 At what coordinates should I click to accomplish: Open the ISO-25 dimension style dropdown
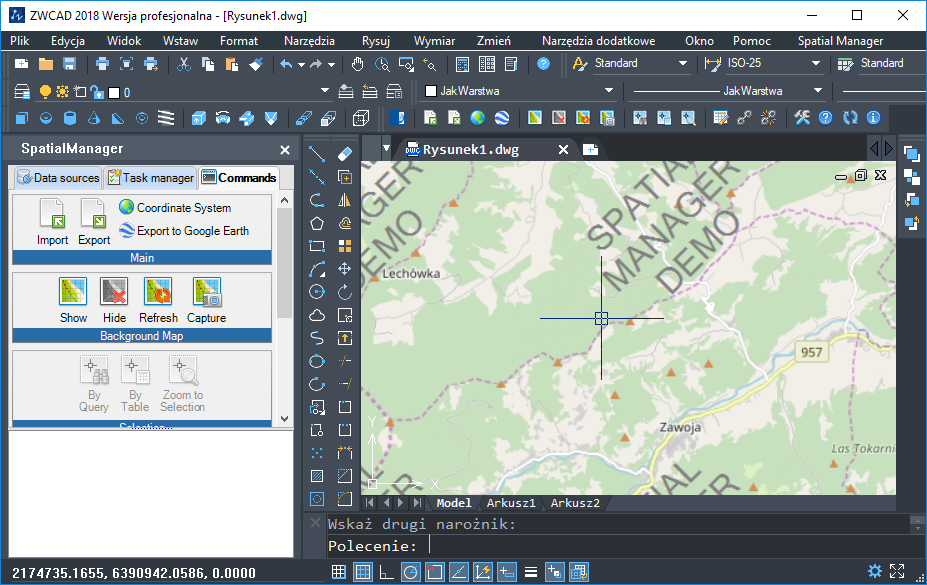tap(816, 63)
